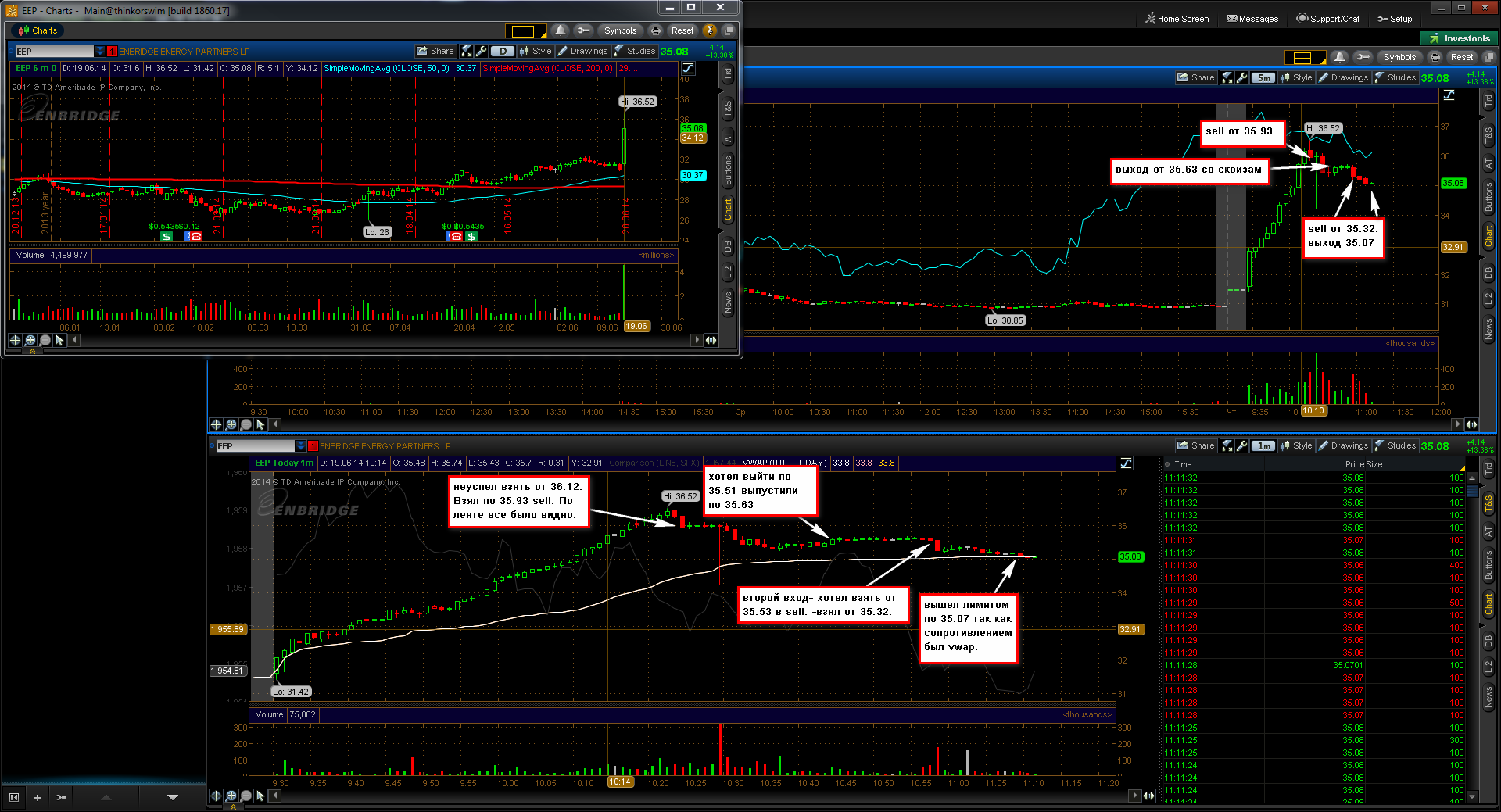
Task: Open Drawings menu on daily EEP chart
Action: [x=582, y=51]
